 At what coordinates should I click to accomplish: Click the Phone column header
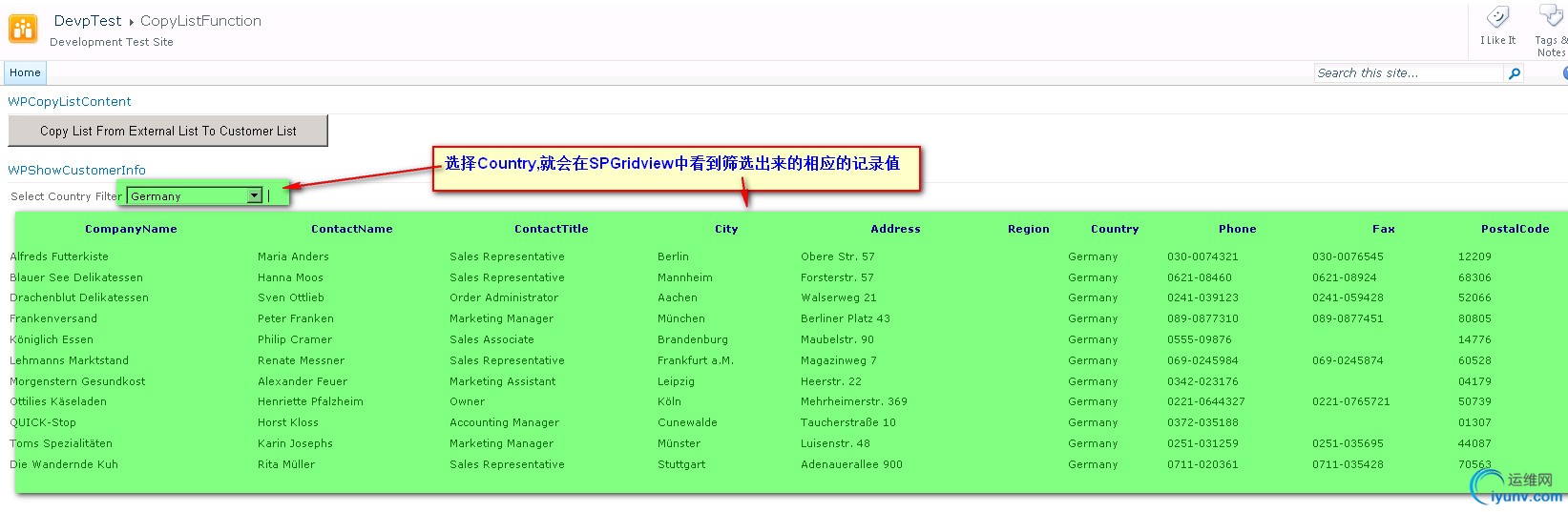1237,229
